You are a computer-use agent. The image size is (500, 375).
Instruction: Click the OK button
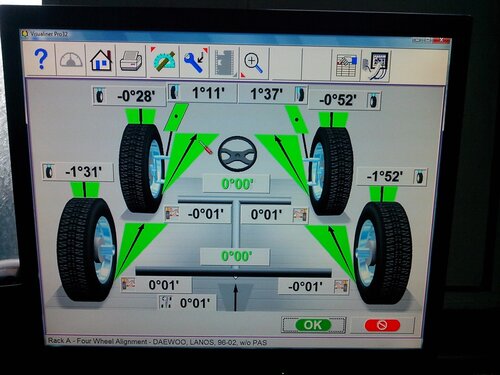click(313, 325)
